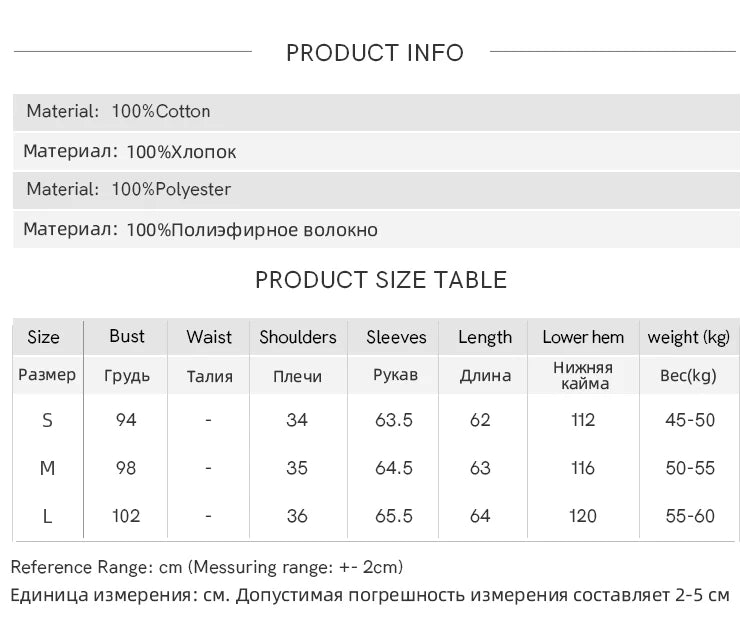Click the S size row label
750x629 pixels.
pos(47,420)
